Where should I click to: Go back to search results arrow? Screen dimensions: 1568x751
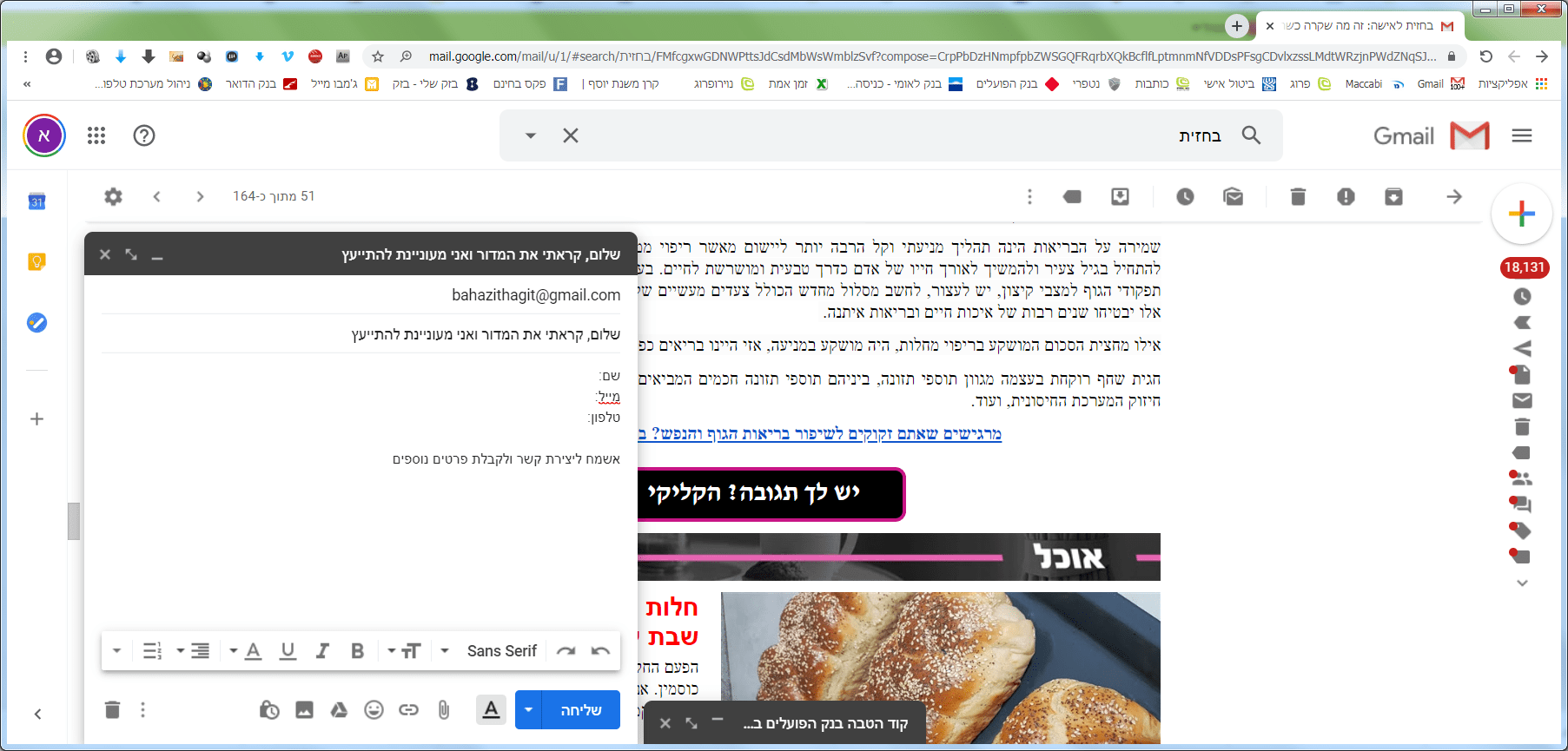[1454, 196]
